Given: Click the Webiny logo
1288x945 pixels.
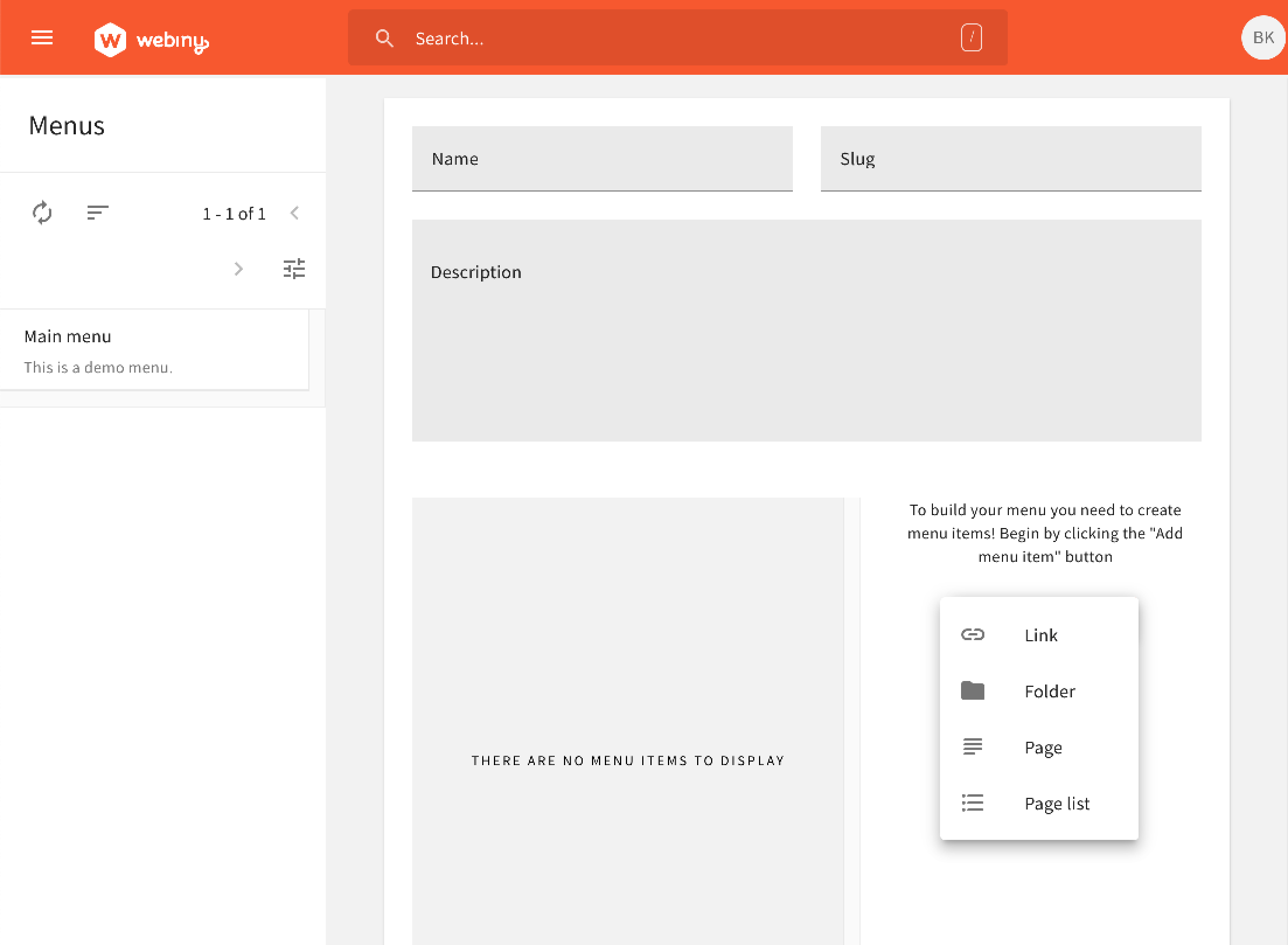Looking at the screenshot, I should [151, 40].
